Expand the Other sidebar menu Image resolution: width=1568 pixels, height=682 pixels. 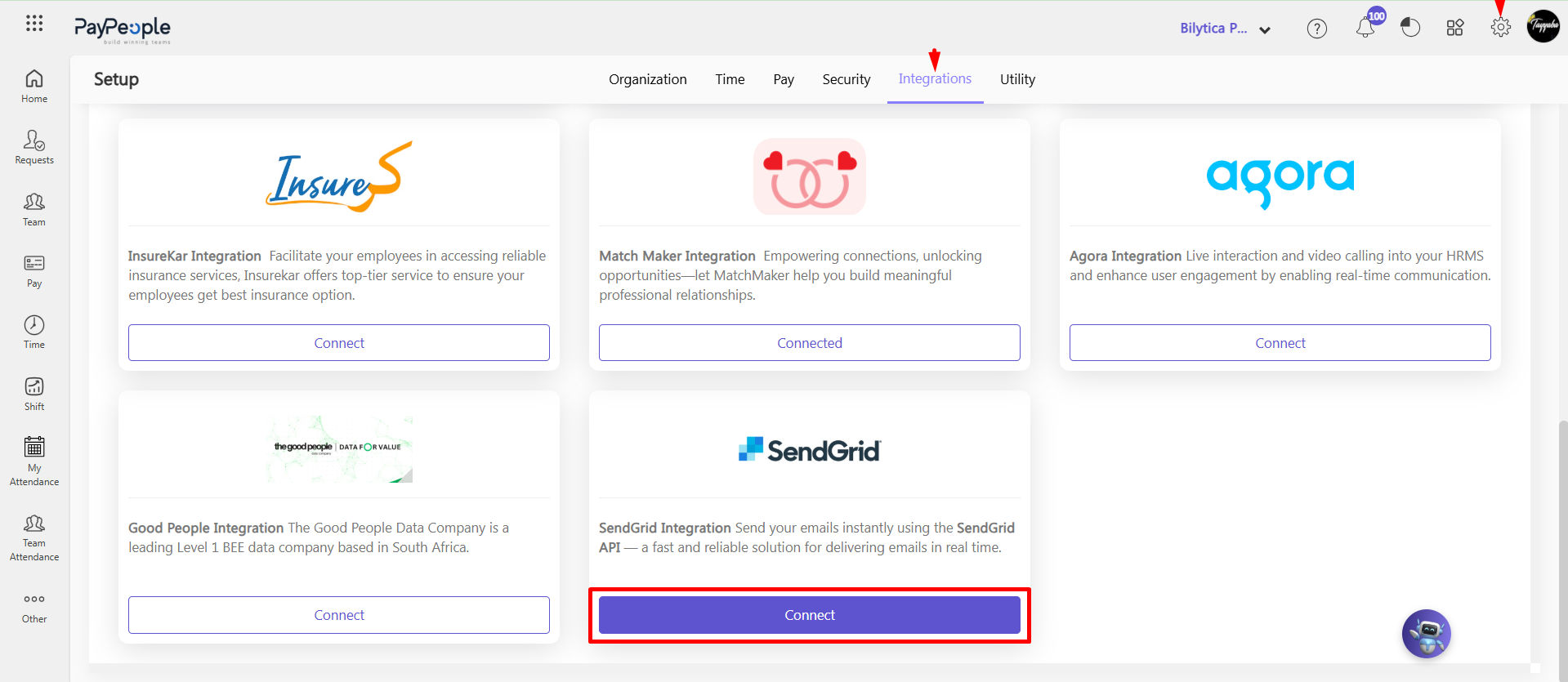coord(34,608)
